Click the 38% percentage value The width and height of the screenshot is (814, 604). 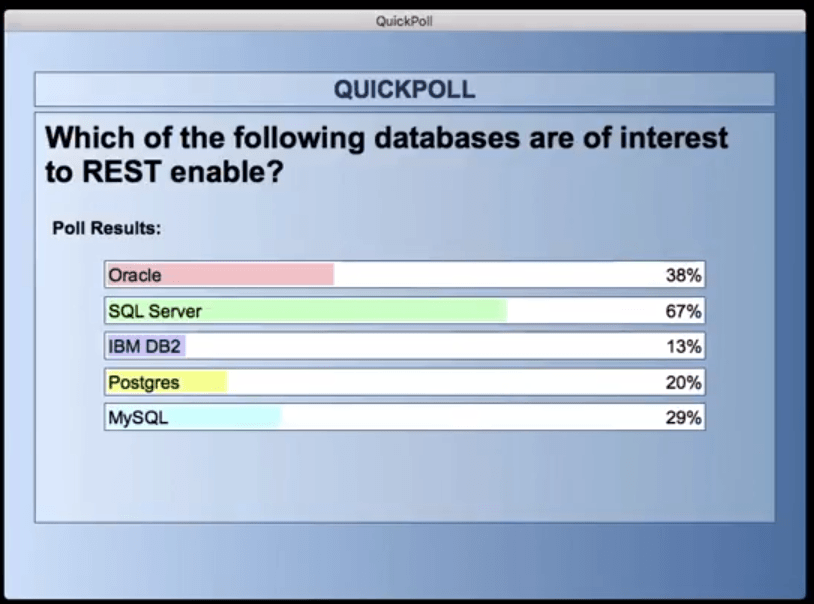coord(685,275)
